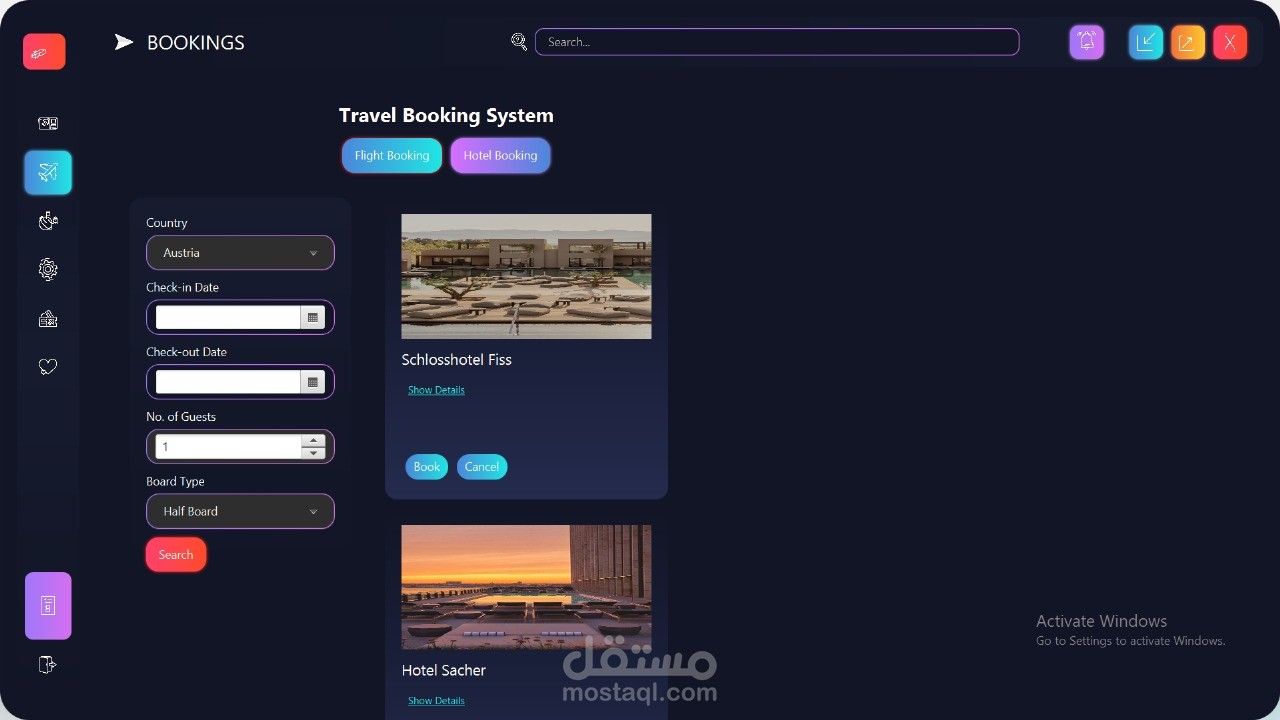The image size is (1280, 720).
Task: Open the Schlosshotel Fiss hotel photo
Action: (x=526, y=276)
